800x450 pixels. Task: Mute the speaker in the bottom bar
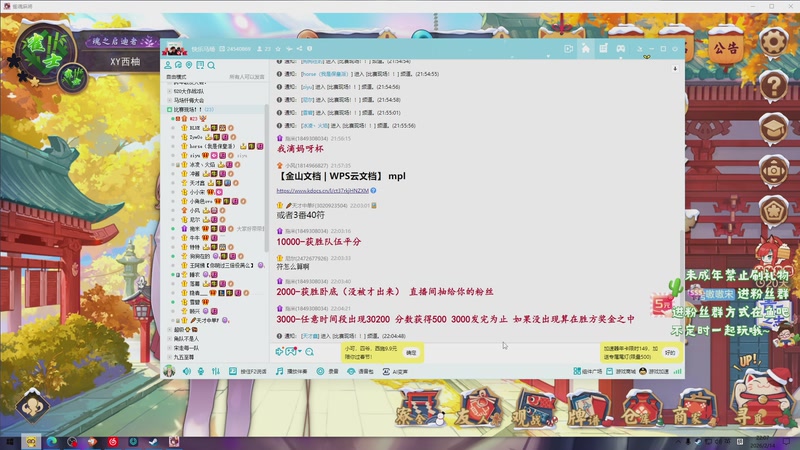pos(187,371)
